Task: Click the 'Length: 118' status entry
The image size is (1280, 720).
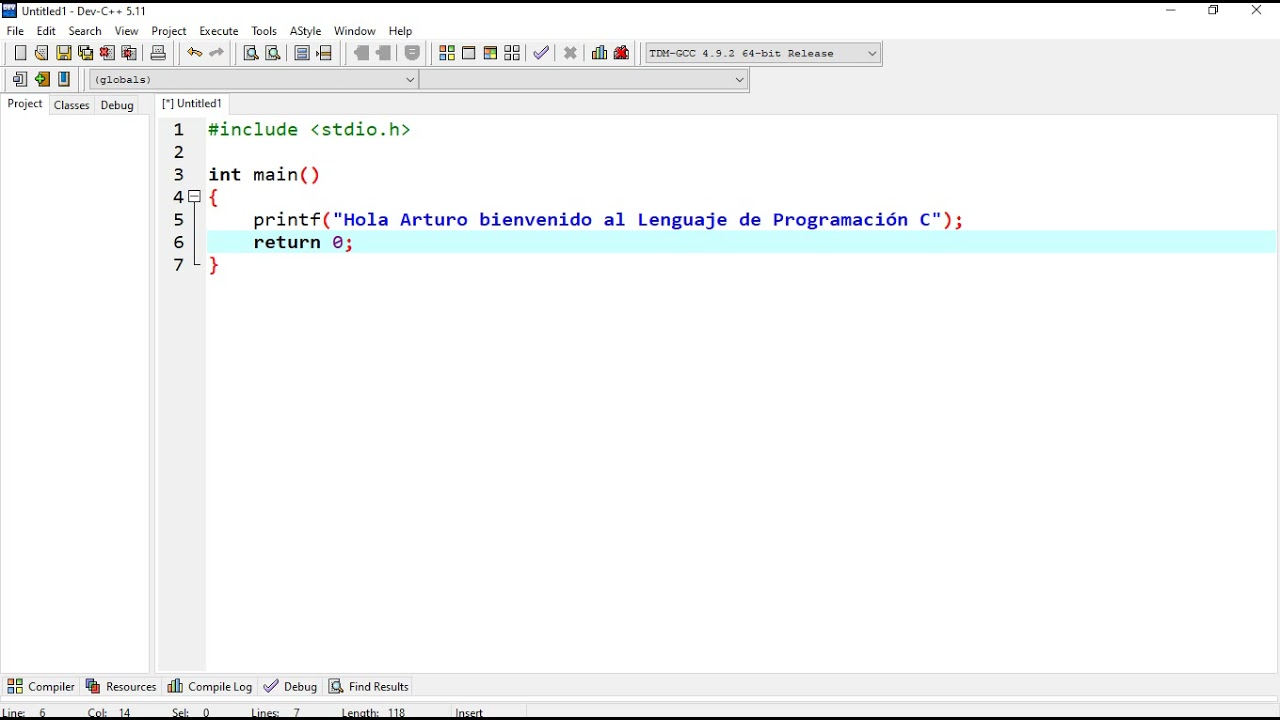Action: coord(374,713)
